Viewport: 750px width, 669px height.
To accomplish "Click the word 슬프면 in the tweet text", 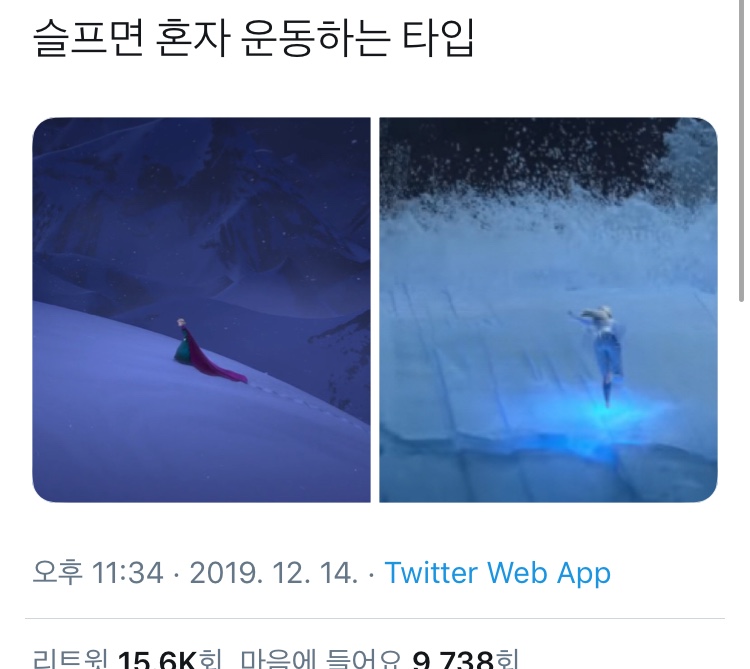I will pyautogui.click(x=88, y=38).
